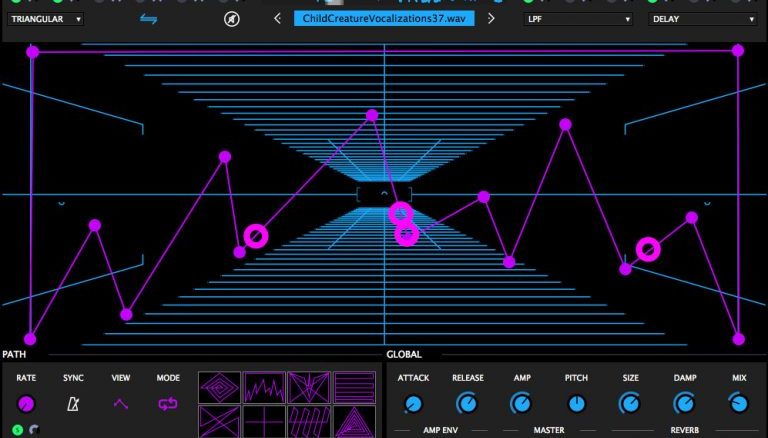Select the diamond spiral path preset
This screenshot has height=438, width=768.
point(219,387)
